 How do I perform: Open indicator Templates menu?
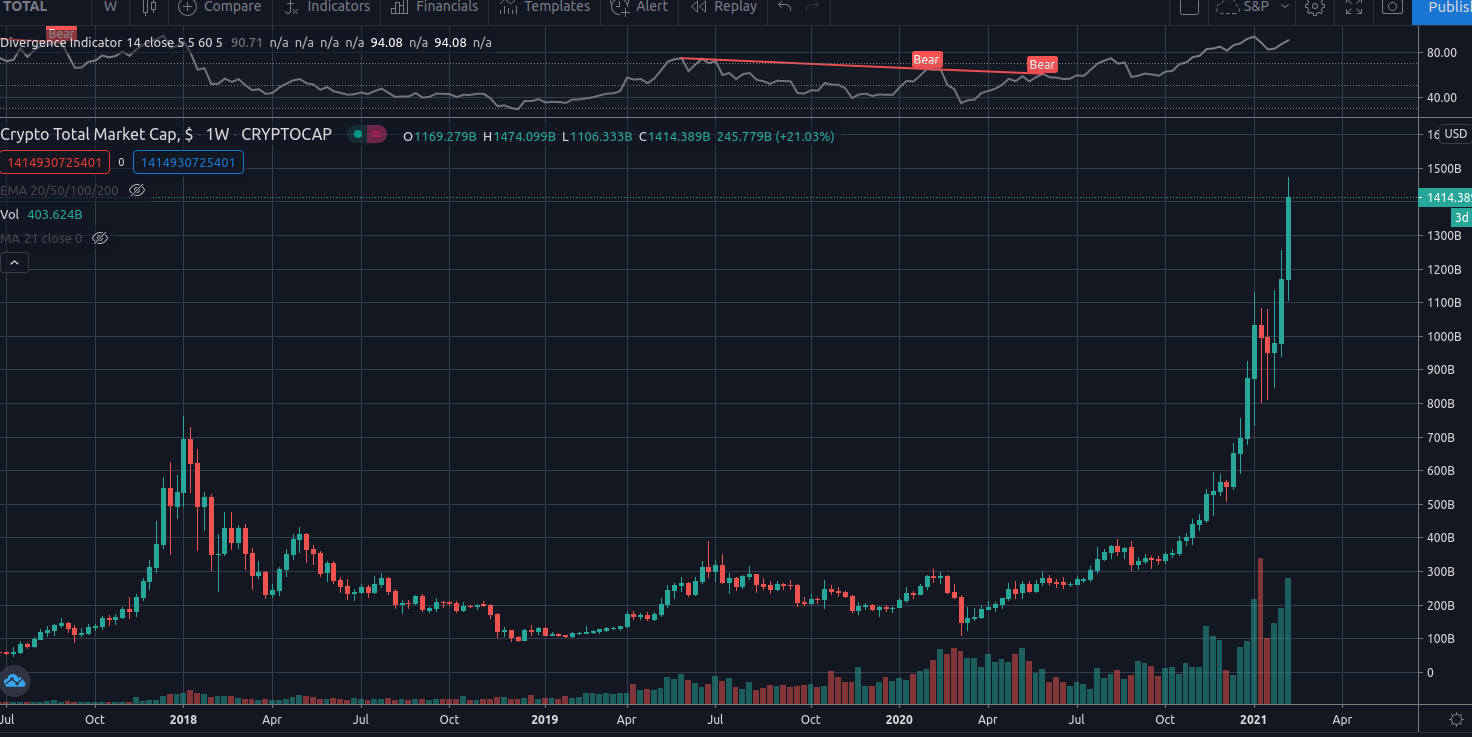pyautogui.click(x=546, y=7)
